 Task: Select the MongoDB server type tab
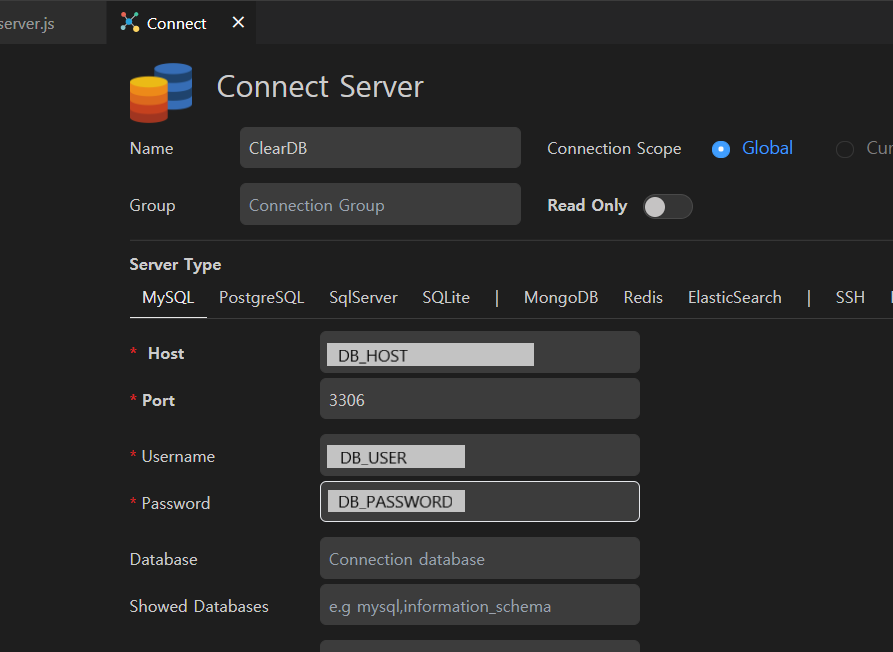pos(561,297)
